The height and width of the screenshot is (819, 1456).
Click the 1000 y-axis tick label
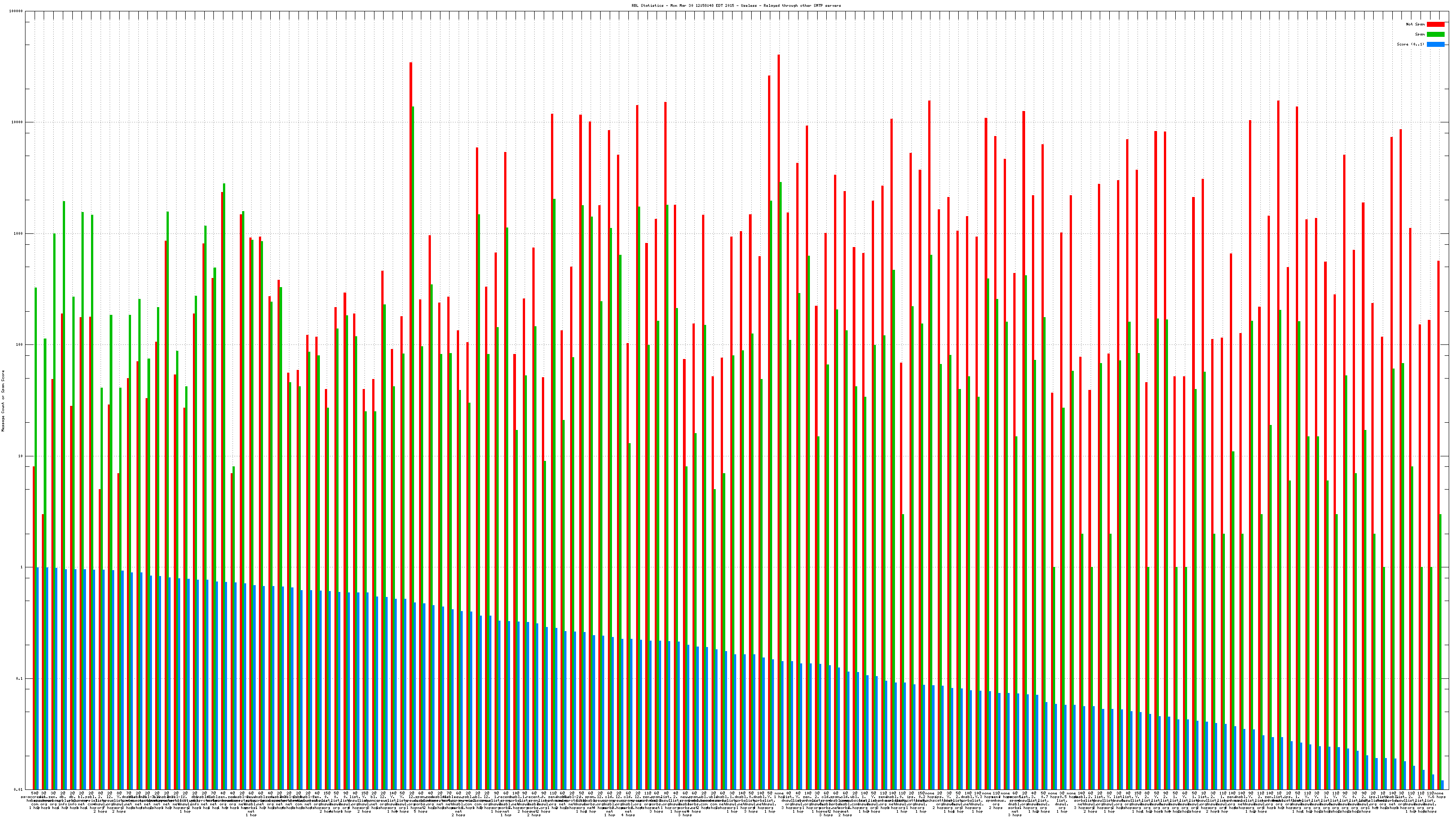pos(19,233)
